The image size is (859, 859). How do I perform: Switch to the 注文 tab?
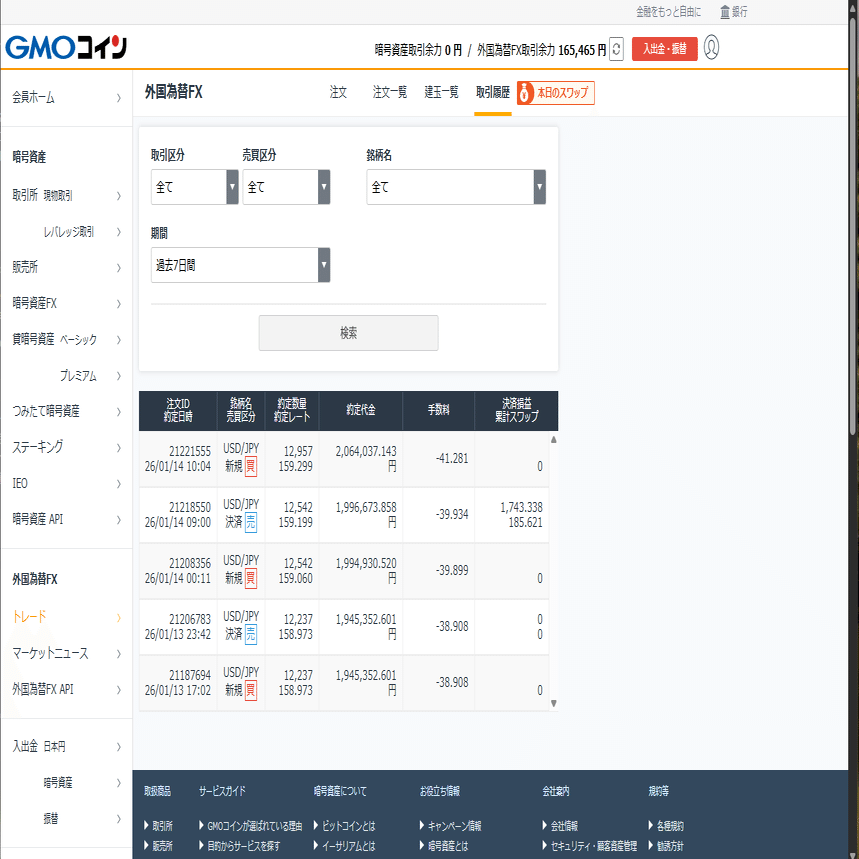(x=338, y=92)
